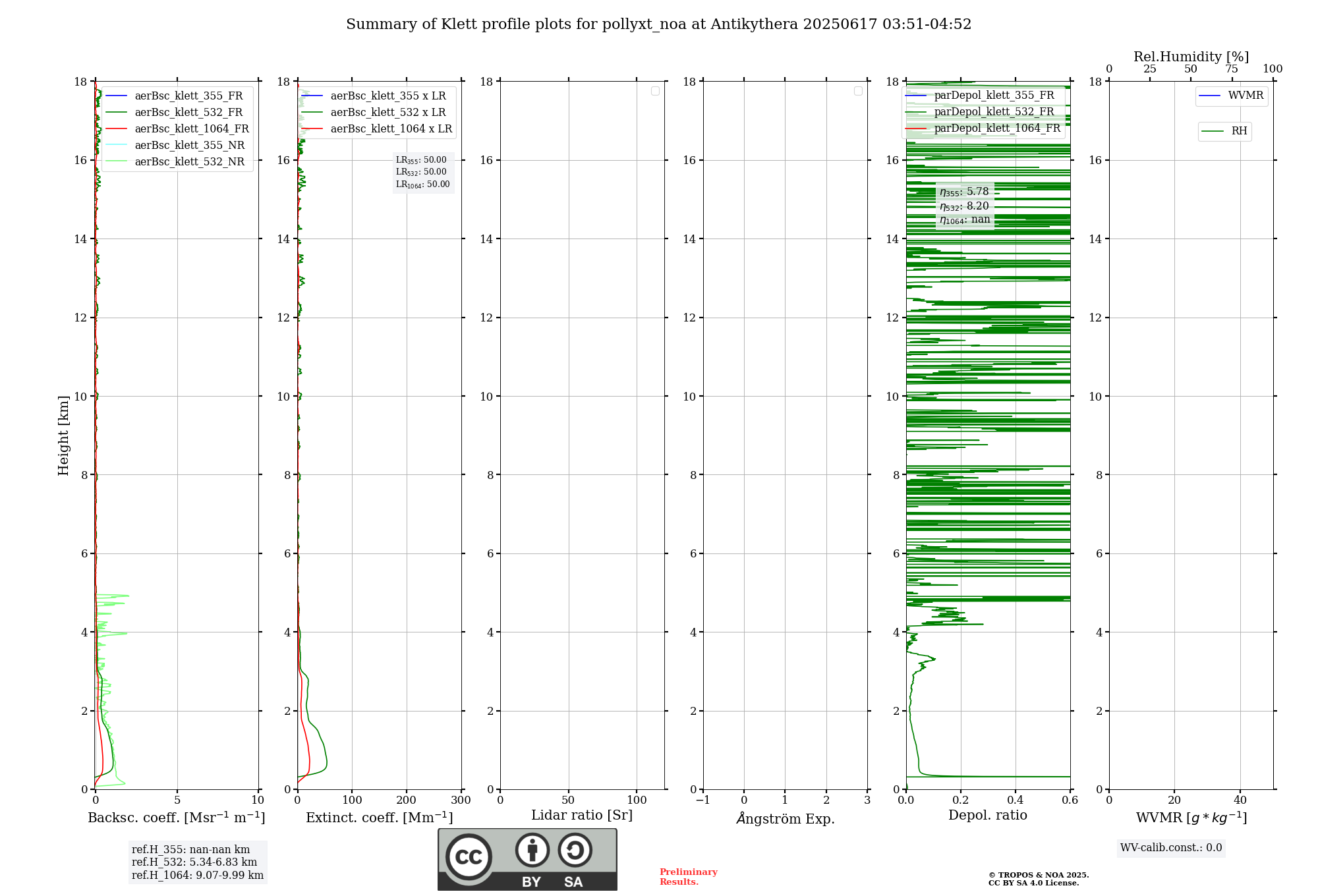Screen dimensions: 1318x896
Task: Click the Ångström Exp. axis label
Action: tap(786, 818)
